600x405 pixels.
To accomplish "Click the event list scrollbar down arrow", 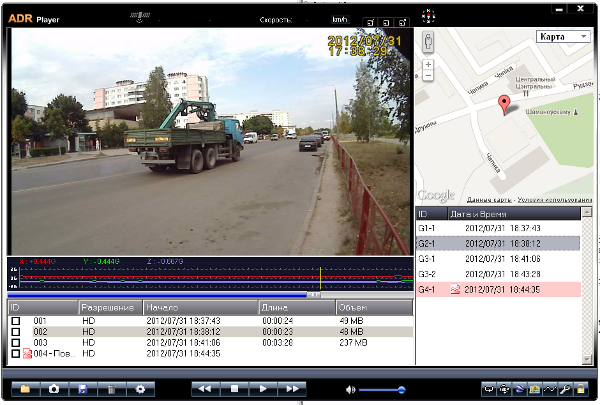I will pyautogui.click(x=587, y=359).
